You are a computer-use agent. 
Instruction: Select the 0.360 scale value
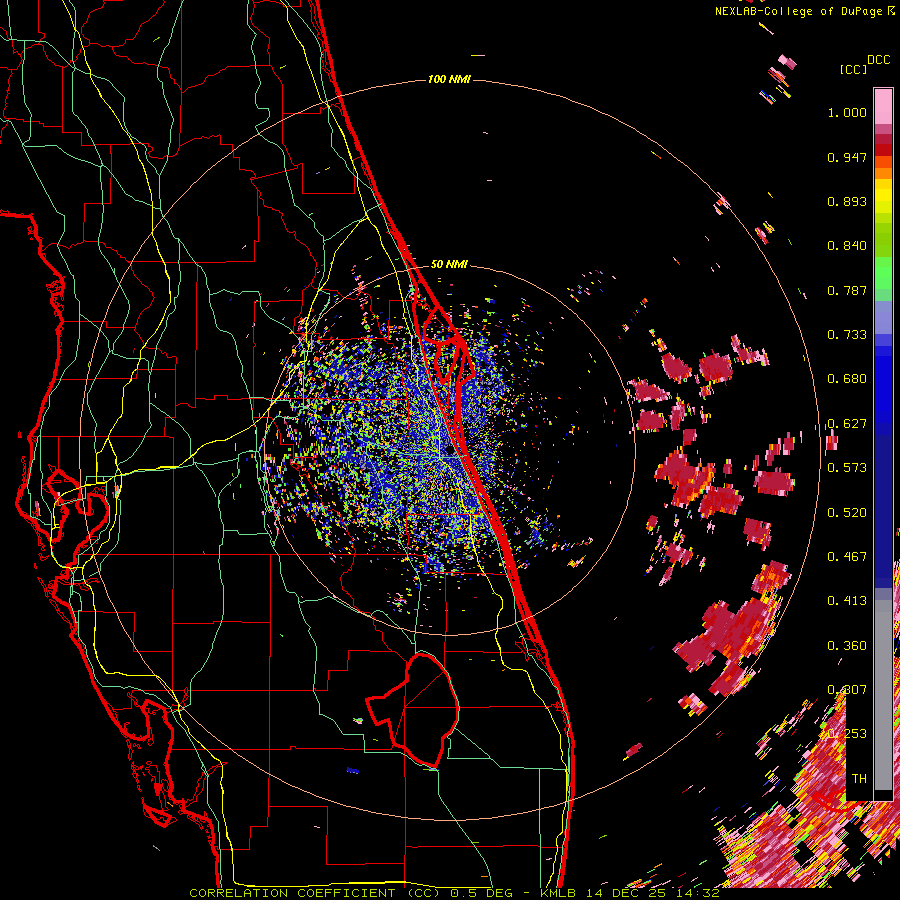(847, 646)
